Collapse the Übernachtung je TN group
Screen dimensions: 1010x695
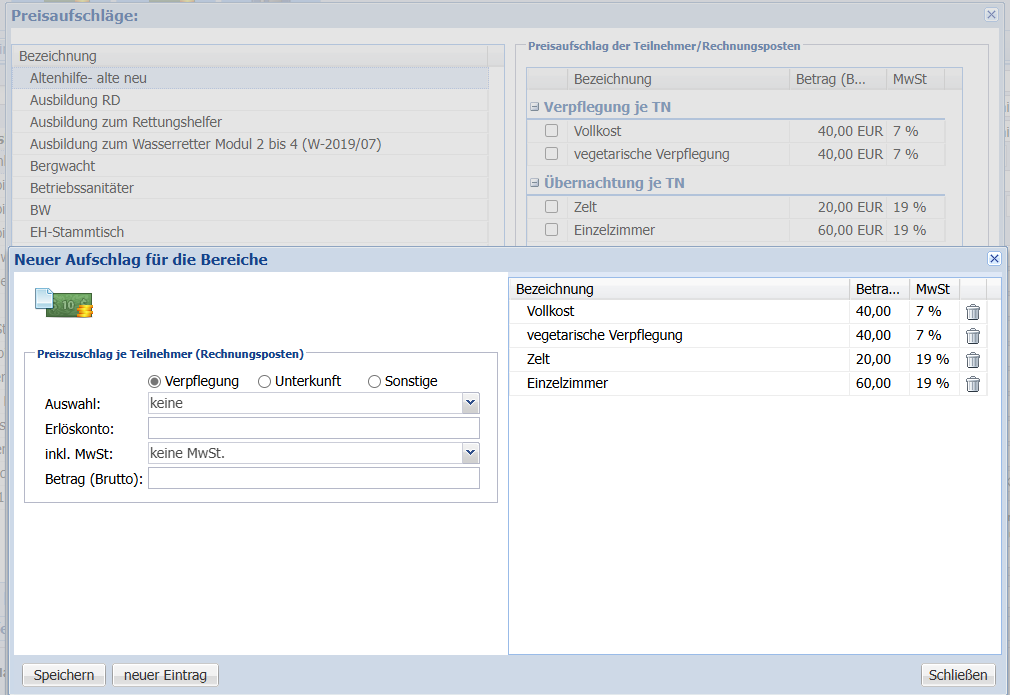click(535, 183)
